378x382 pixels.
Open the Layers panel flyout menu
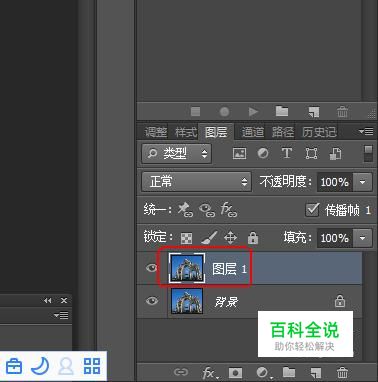(x=366, y=131)
